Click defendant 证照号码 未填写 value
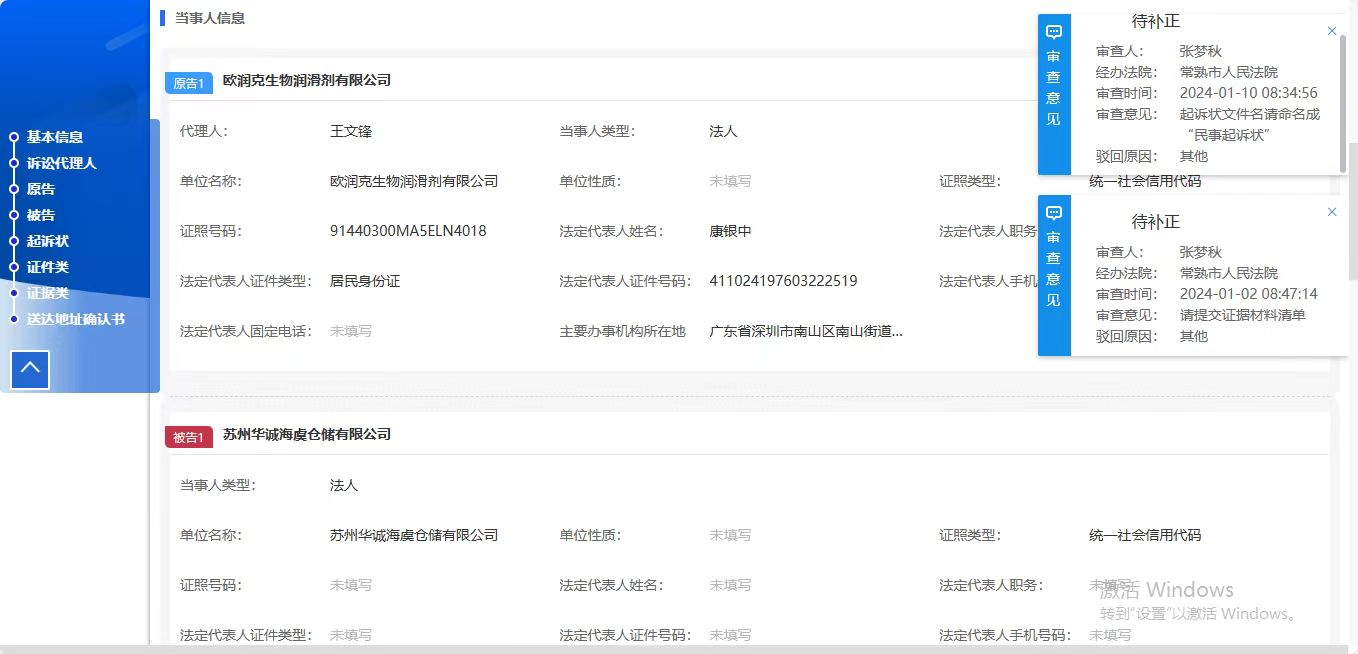 (x=351, y=585)
